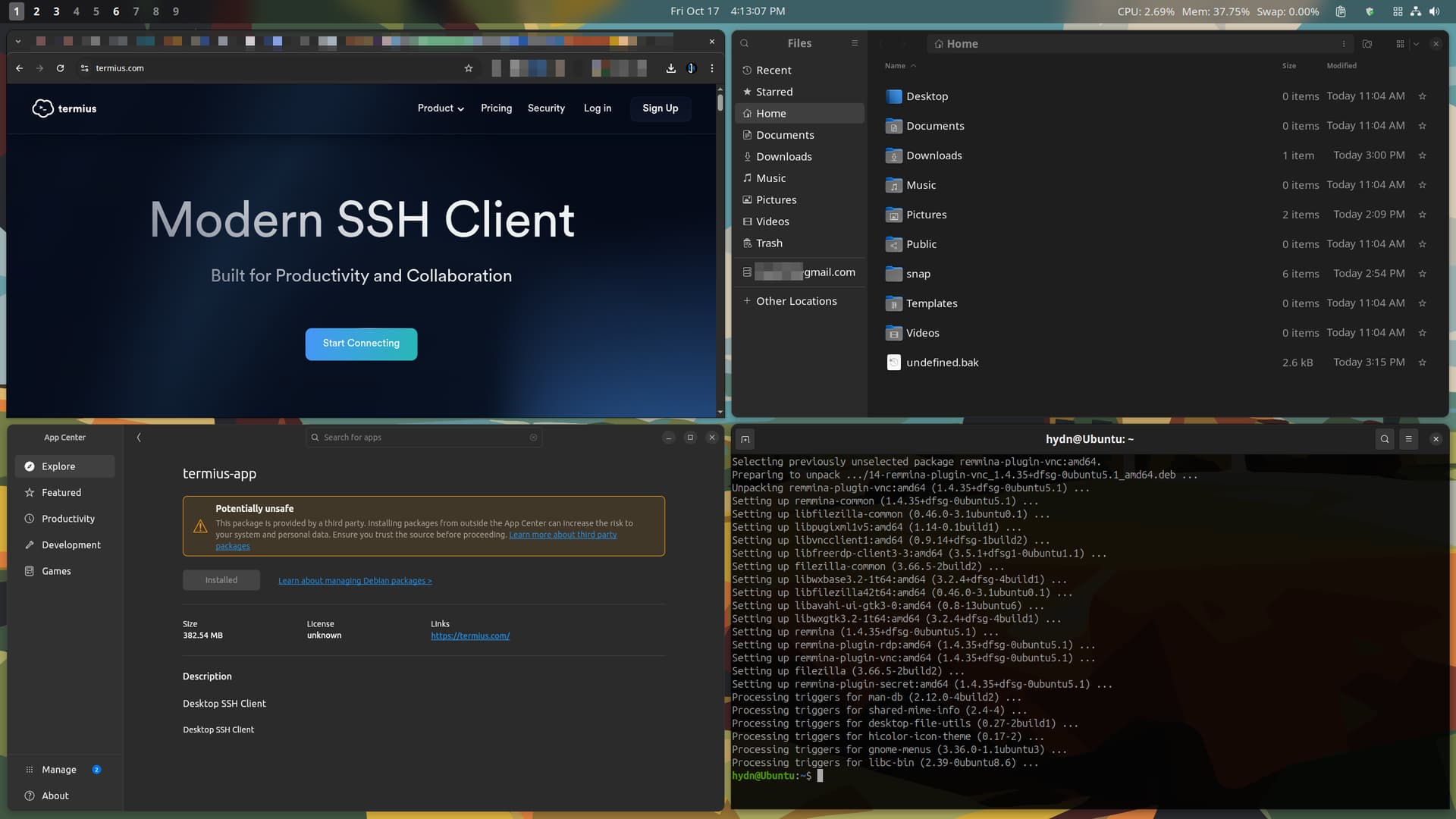Click the Files search magnifier icon

[745, 43]
